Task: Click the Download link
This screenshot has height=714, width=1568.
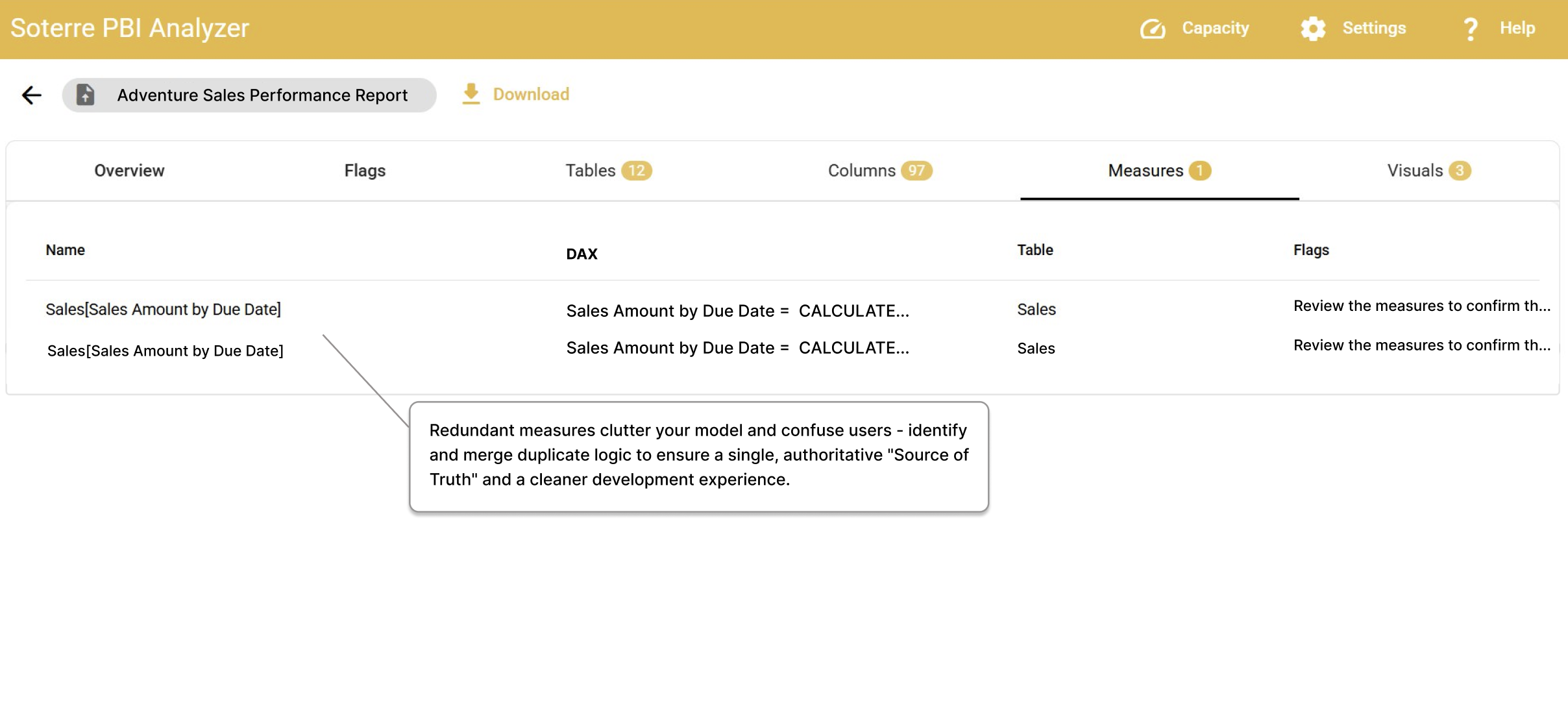Action: pos(531,94)
